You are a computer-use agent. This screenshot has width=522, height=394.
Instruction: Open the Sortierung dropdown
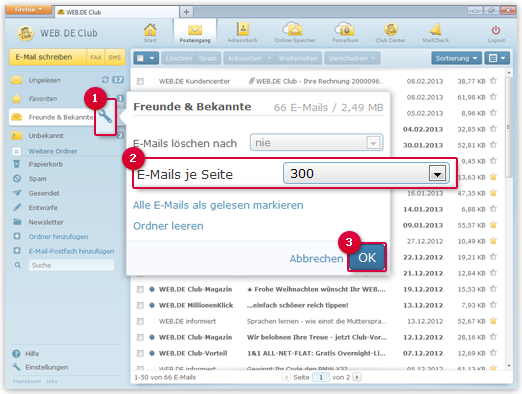click(x=456, y=58)
